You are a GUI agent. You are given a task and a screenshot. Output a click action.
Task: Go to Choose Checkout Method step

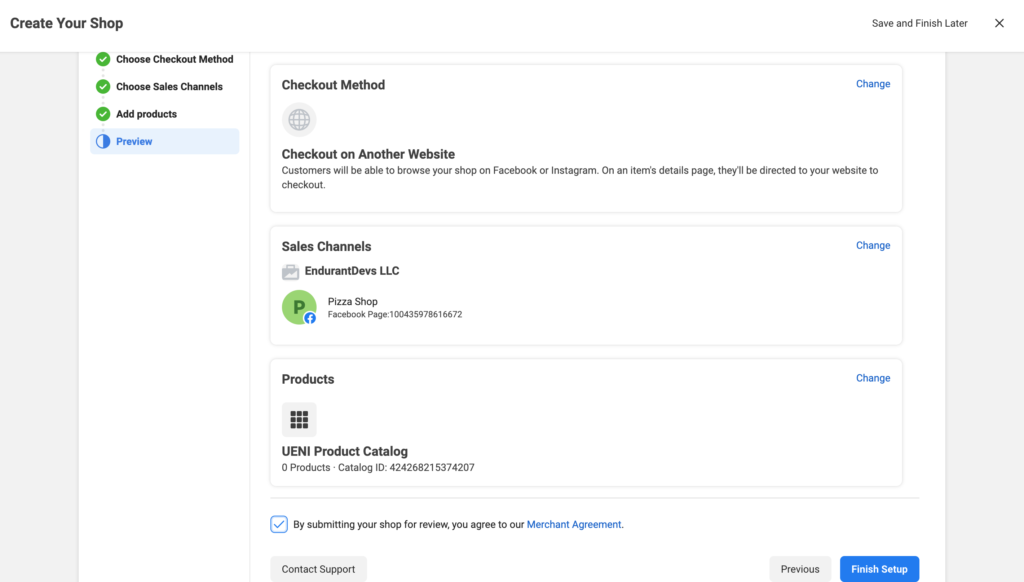pyautogui.click(x=165, y=59)
